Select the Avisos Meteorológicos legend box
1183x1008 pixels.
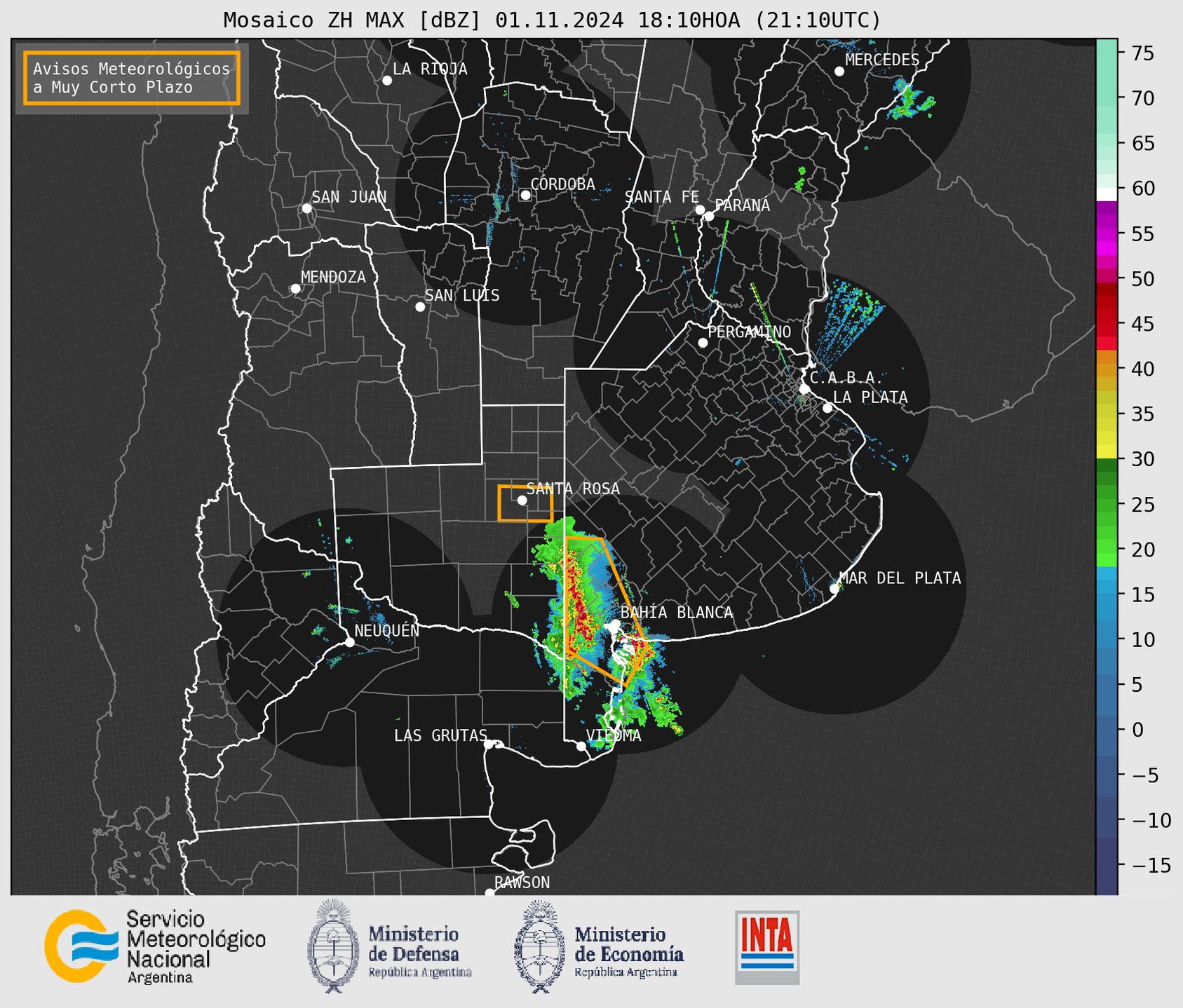132,78
